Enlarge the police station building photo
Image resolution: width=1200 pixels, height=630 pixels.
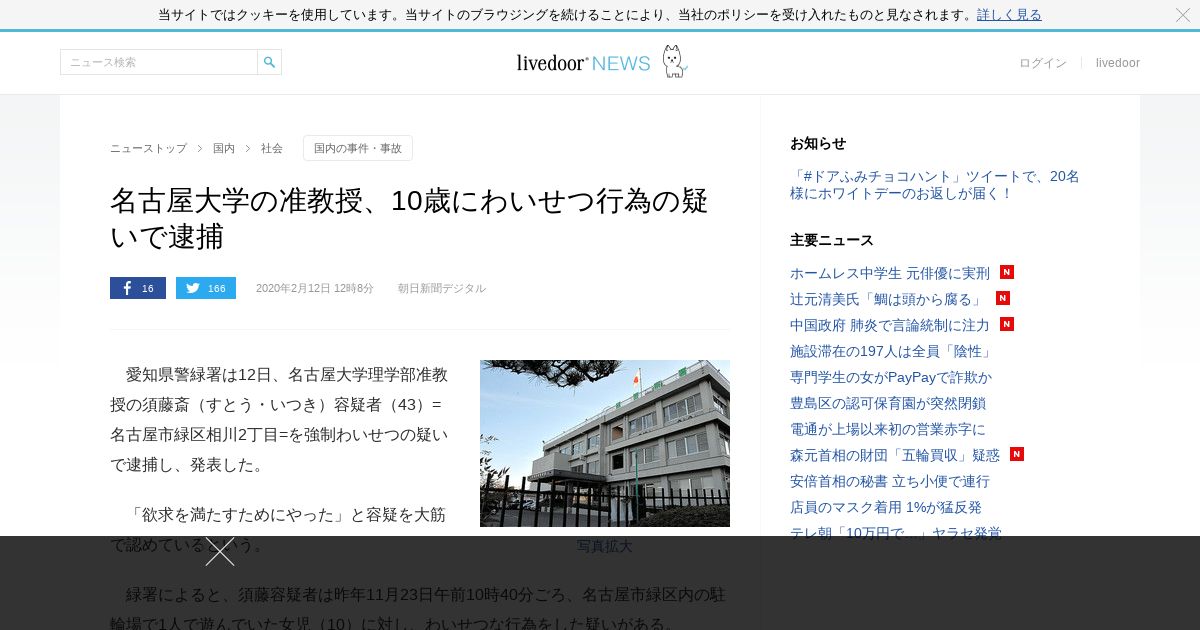[605, 443]
